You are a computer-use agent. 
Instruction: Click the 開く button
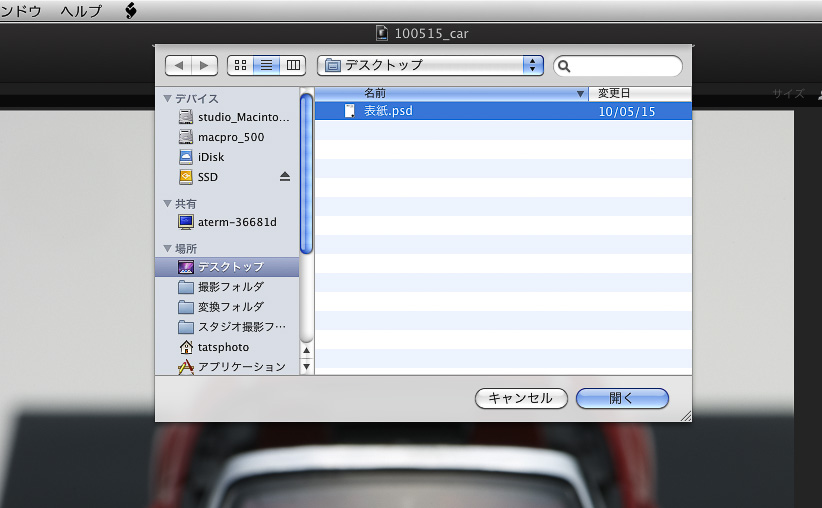tap(621, 398)
